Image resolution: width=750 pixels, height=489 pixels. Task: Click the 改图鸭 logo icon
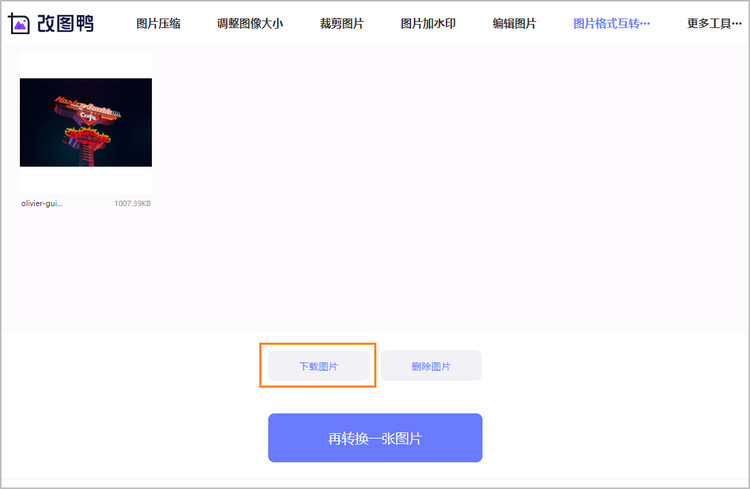coord(19,23)
